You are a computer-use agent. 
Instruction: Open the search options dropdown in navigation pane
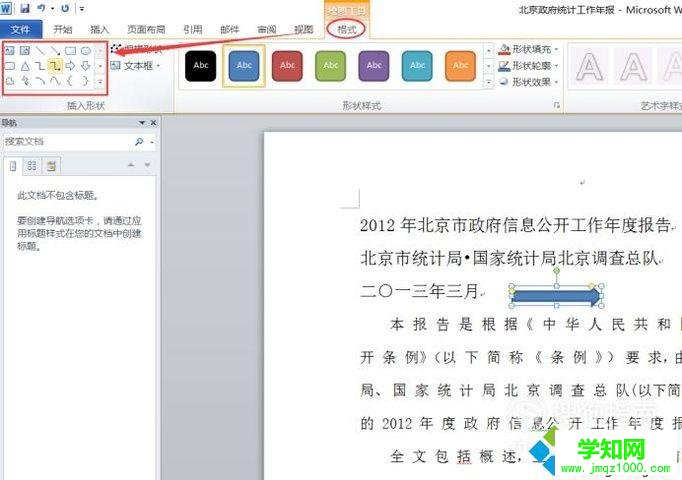tap(152, 142)
